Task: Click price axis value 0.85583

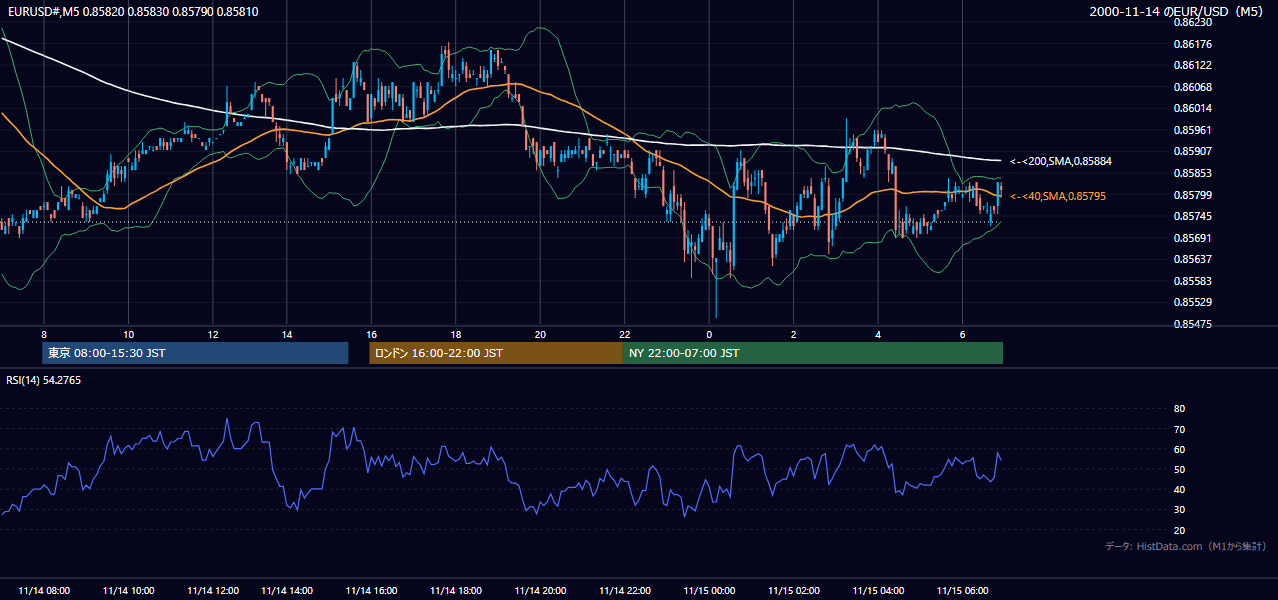Action: tap(1192, 281)
